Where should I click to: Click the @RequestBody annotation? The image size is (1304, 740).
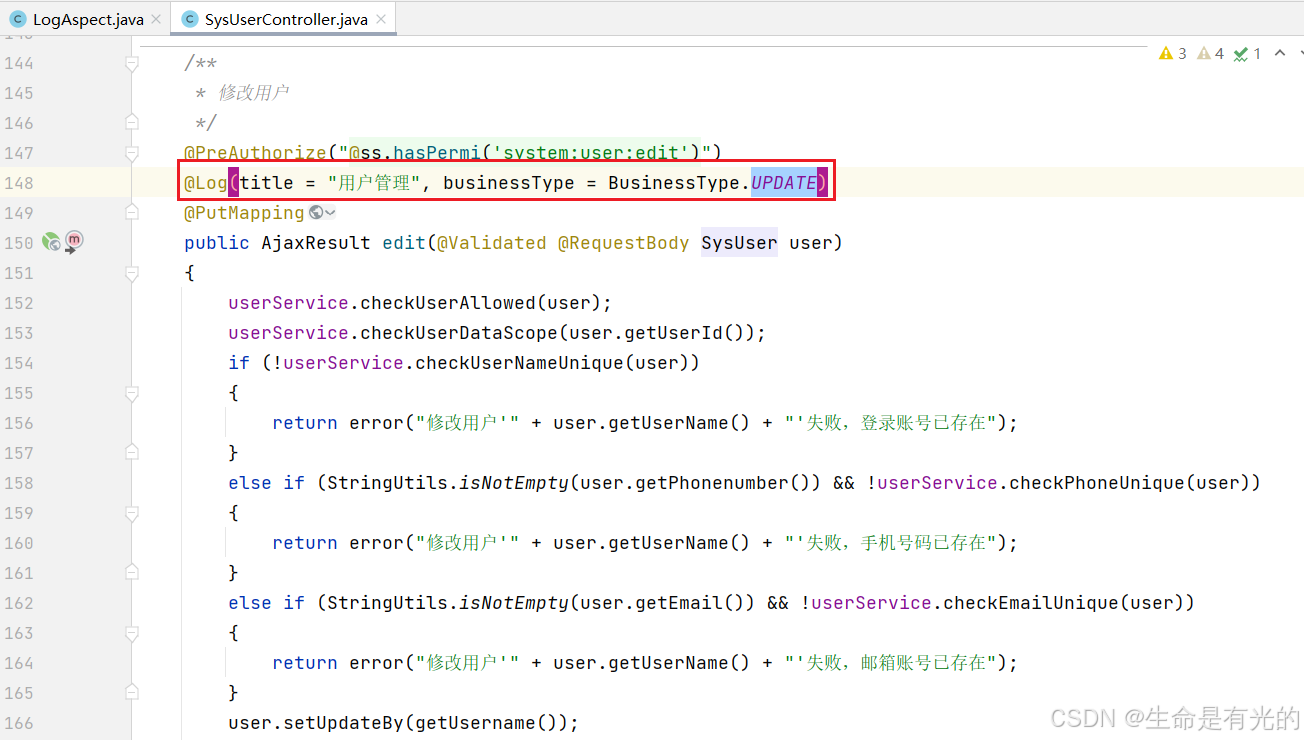(624, 243)
